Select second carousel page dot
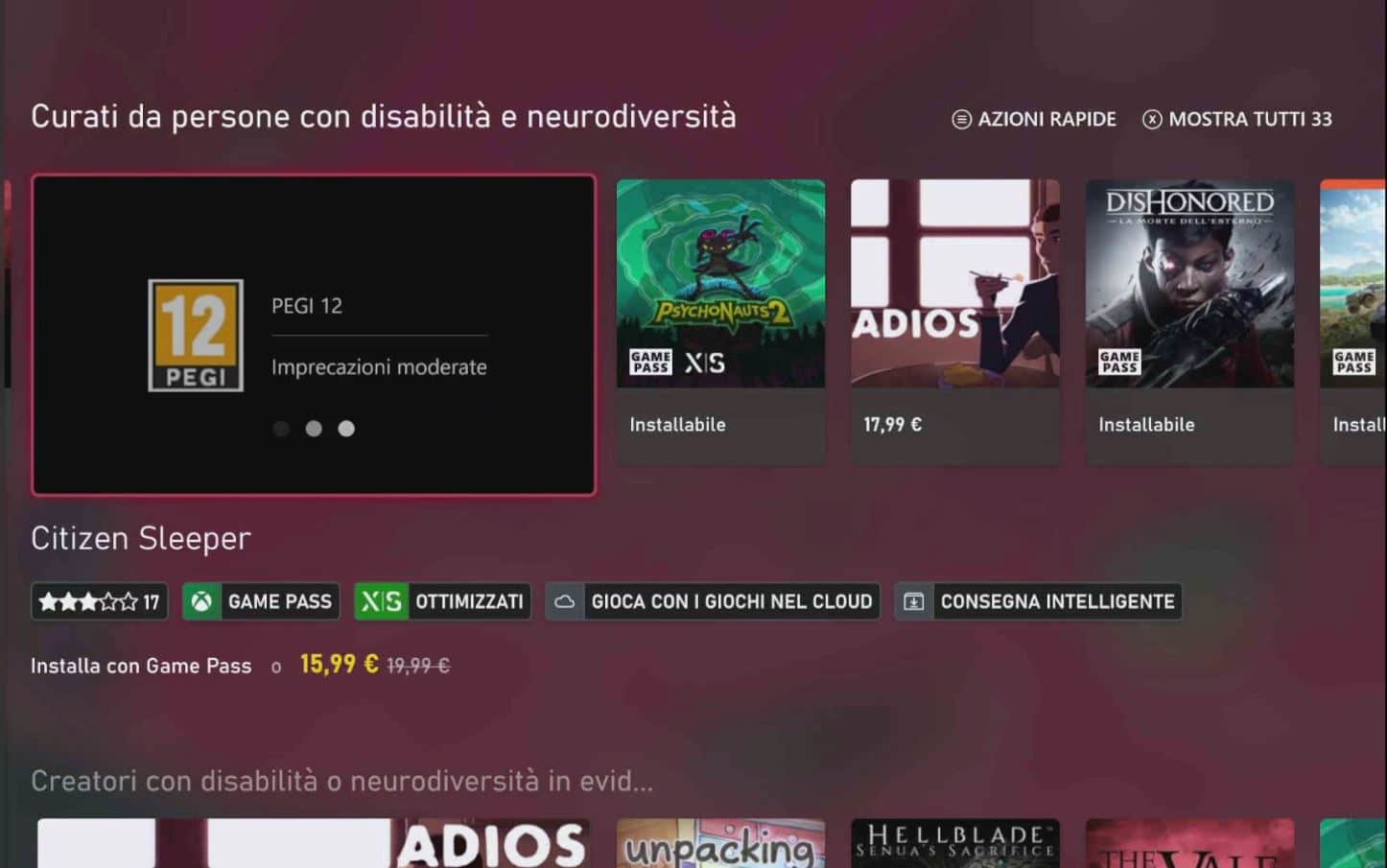The width and height of the screenshot is (1387, 868). (x=314, y=429)
